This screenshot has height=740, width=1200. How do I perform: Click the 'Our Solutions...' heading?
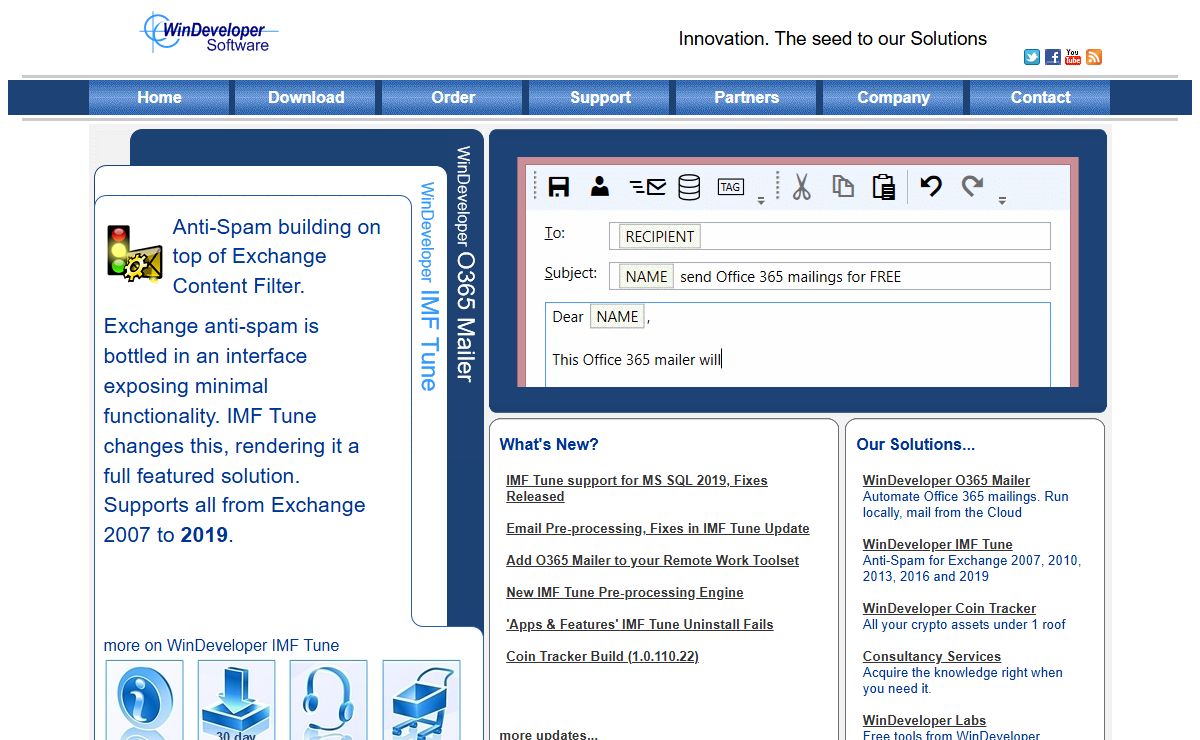pos(916,444)
